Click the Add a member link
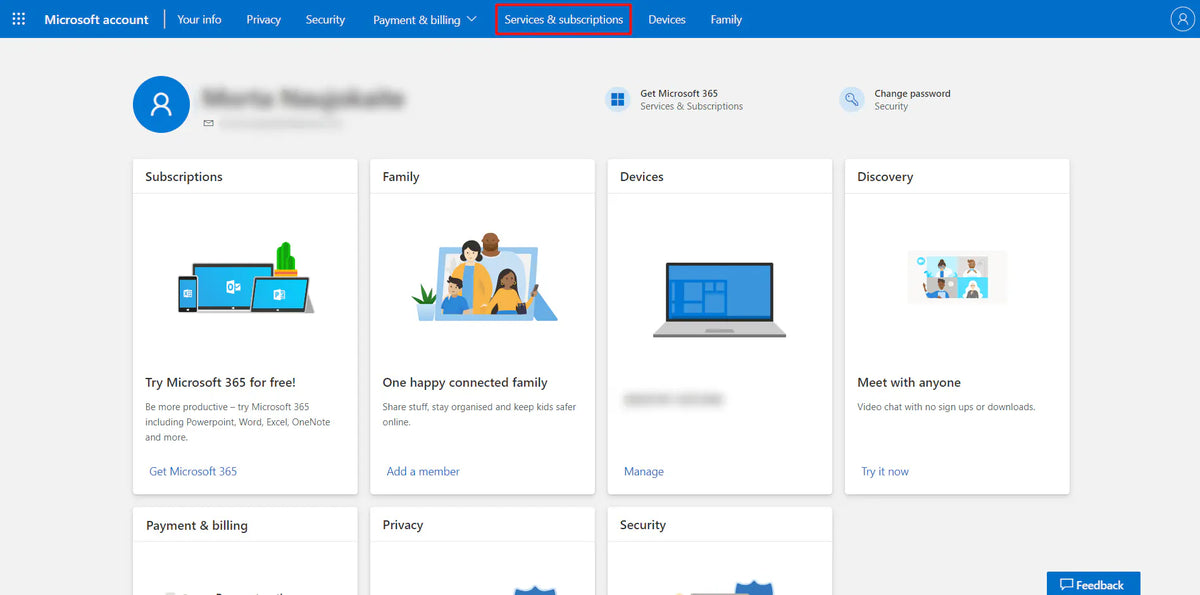Screen dimensions: 1200x595 click(423, 471)
